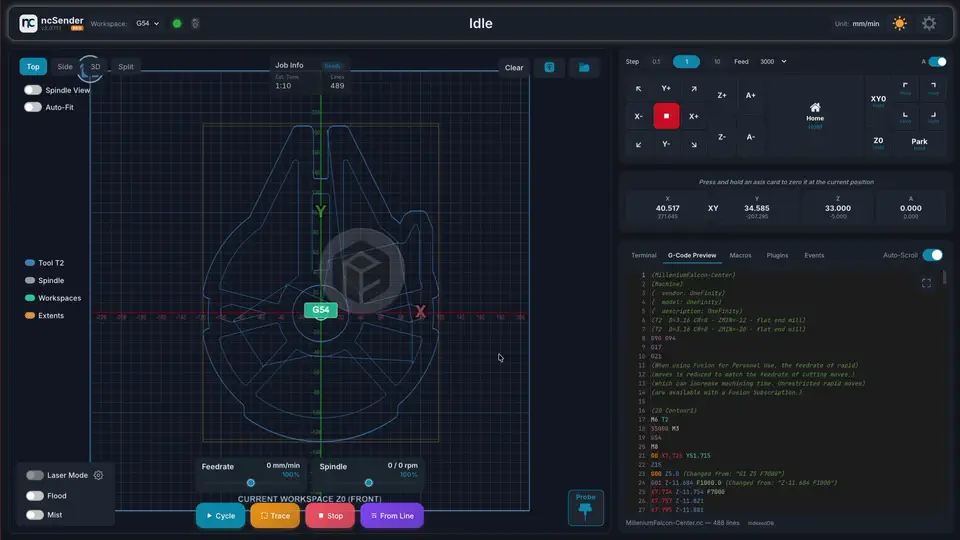Image resolution: width=960 pixels, height=540 pixels.
Task: Jog diagonally up-right with the arrow
Action: [x=694, y=89]
